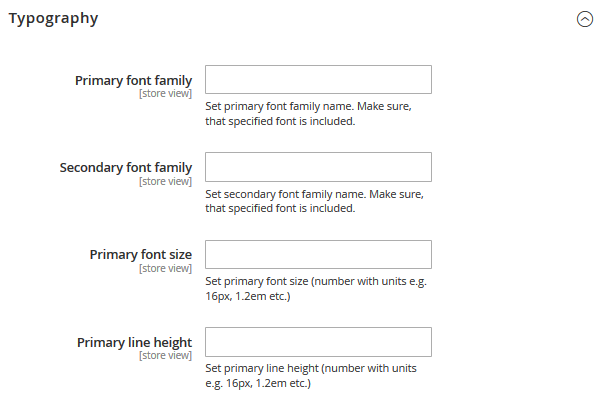Focus the Primary line height input field
This screenshot has height=408, width=604.
(x=318, y=342)
